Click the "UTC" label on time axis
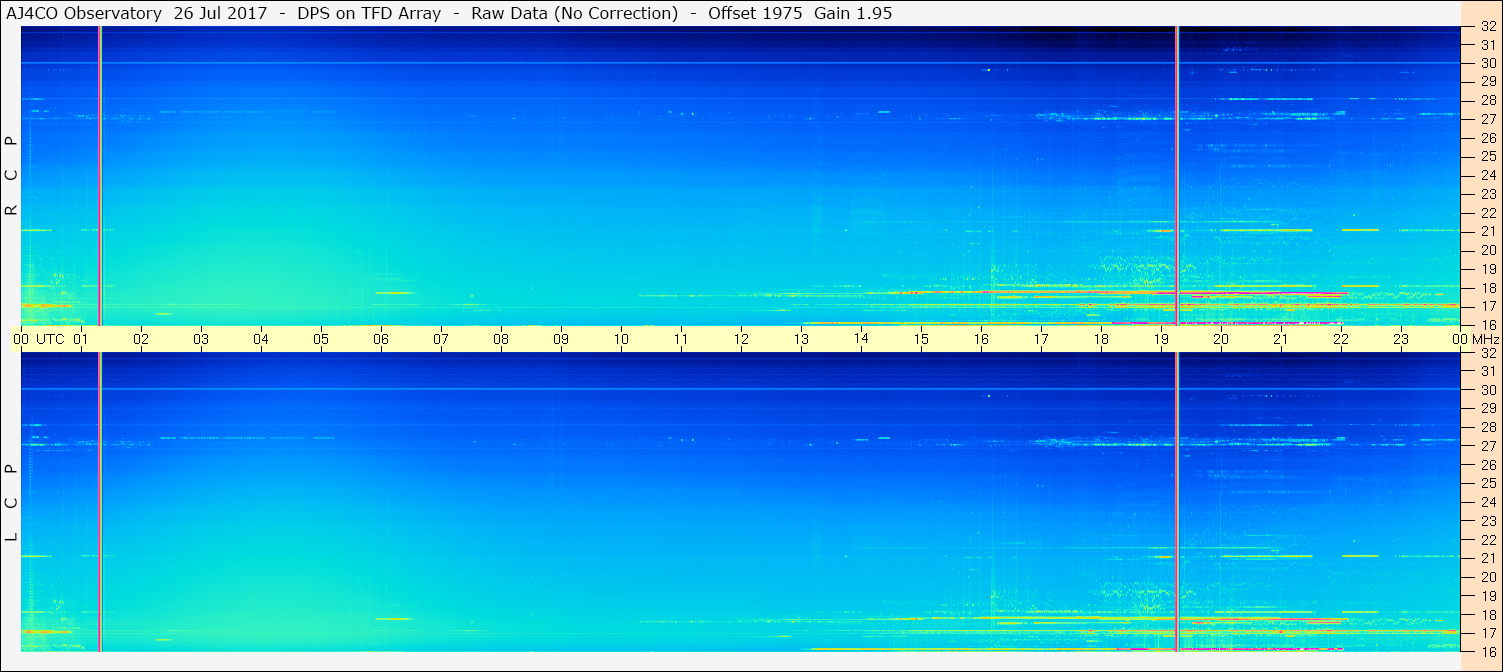This screenshot has height=672, width=1503. click(51, 339)
